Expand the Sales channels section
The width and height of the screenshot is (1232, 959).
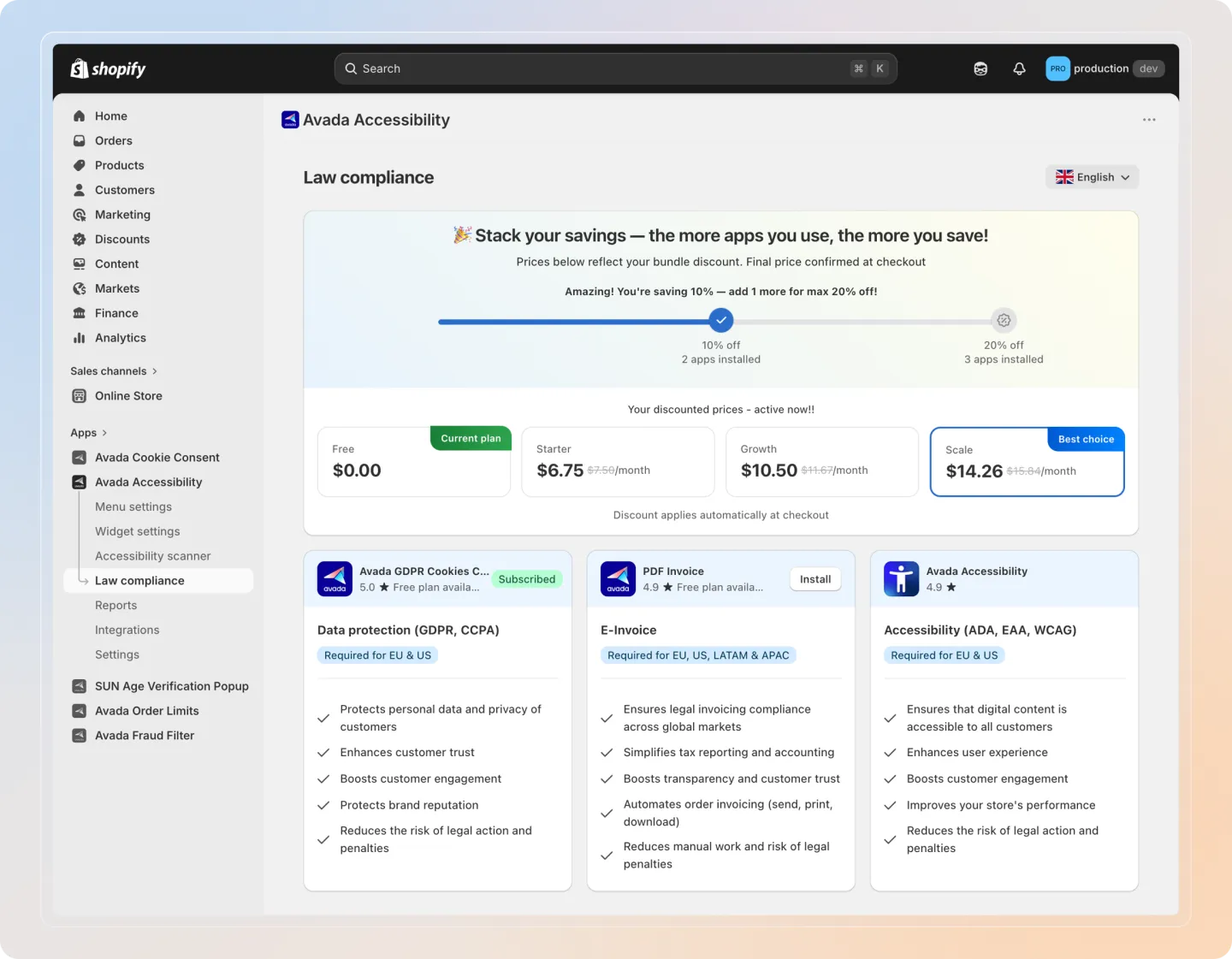click(x=114, y=371)
